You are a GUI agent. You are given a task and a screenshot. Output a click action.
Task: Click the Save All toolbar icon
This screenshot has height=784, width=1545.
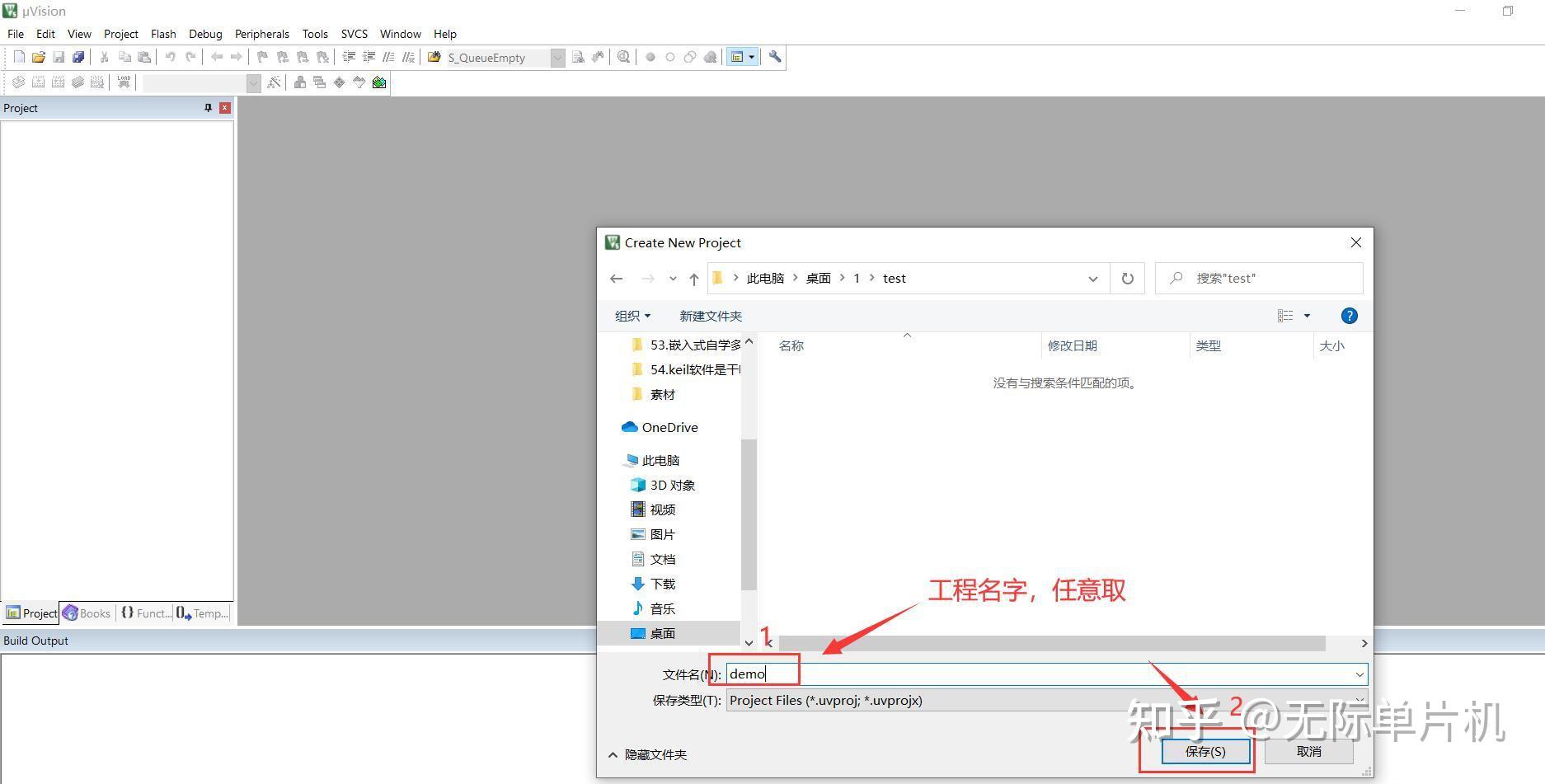[x=78, y=56]
